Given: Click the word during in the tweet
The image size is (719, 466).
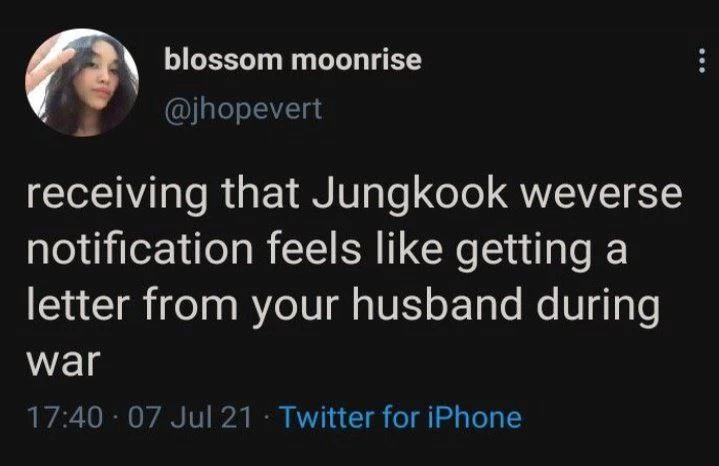Looking at the screenshot, I should 598,307.
